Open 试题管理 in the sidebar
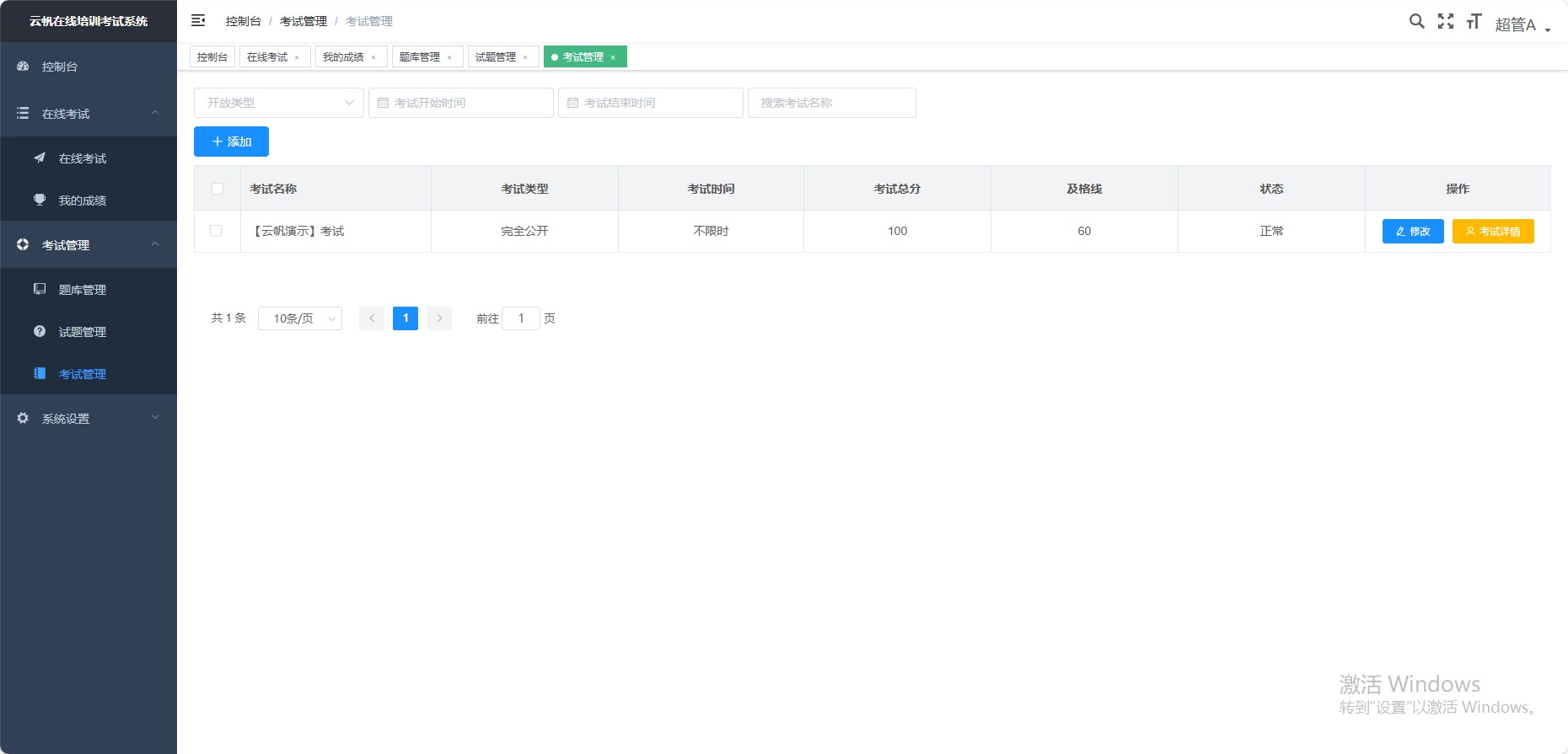Viewport: 1568px width, 754px height. coord(89,332)
